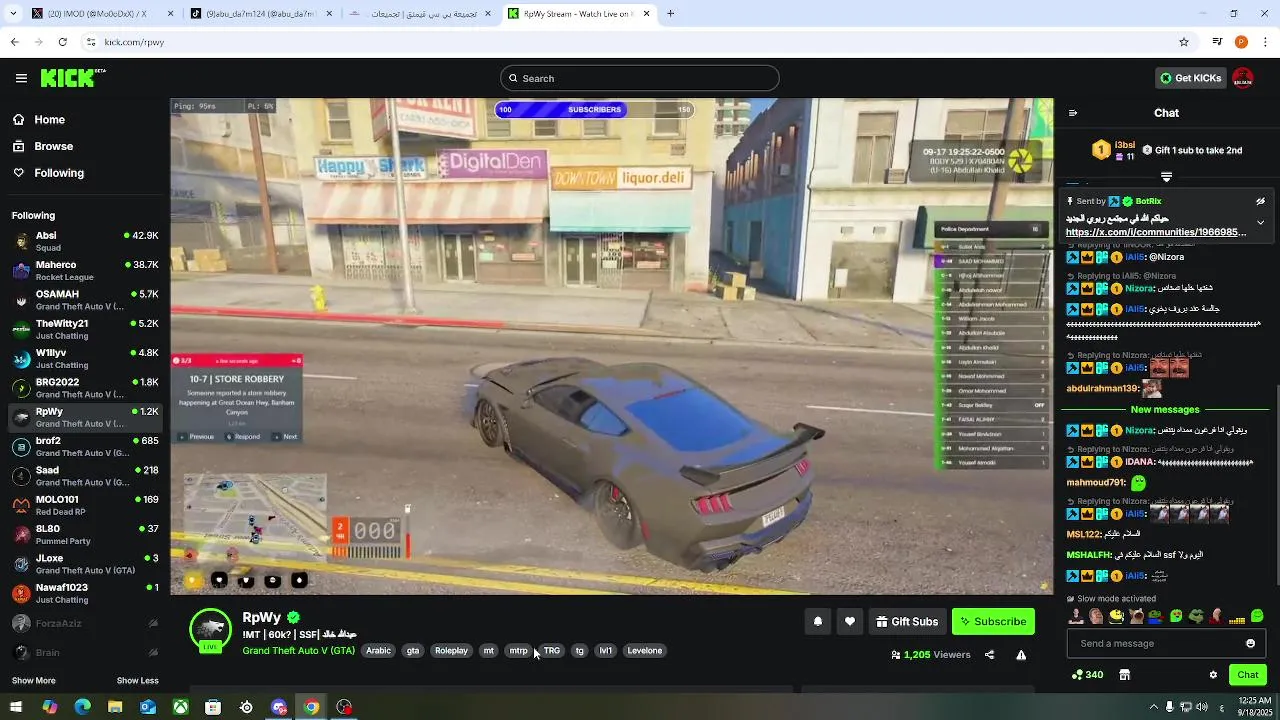The height and width of the screenshot is (720, 1280).
Task: Collapse the chat panel arrow icon
Action: point(1073,113)
